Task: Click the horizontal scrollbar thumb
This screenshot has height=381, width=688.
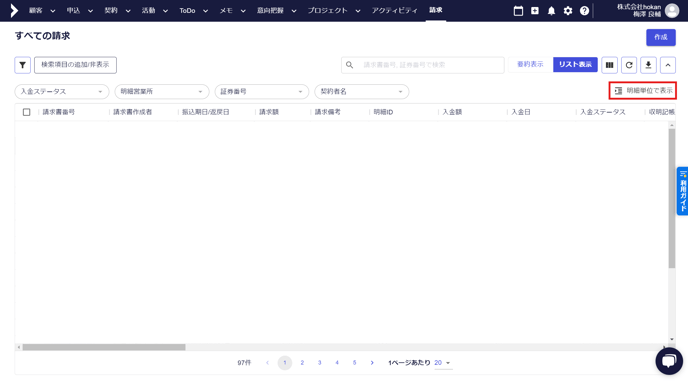Action: point(104,347)
